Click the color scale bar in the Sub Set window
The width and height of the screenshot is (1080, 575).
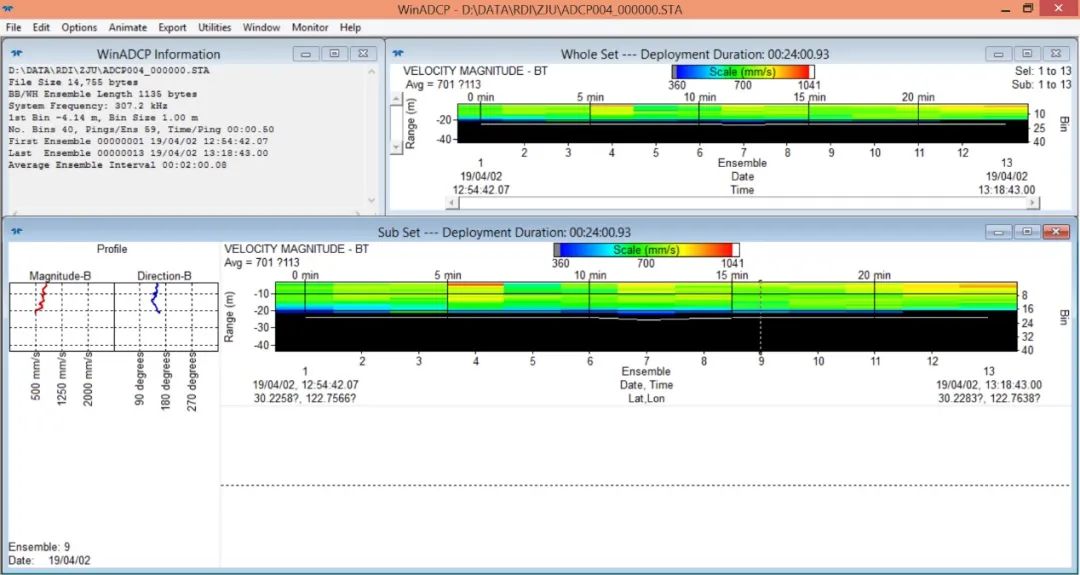pyautogui.click(x=646, y=249)
